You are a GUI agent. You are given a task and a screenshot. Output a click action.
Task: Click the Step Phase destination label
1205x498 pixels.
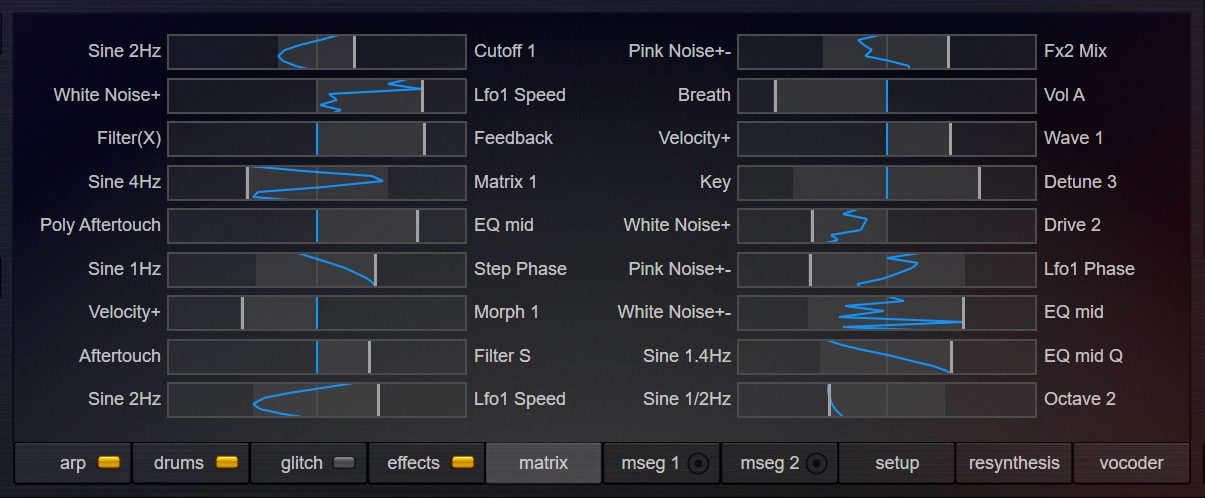520,269
